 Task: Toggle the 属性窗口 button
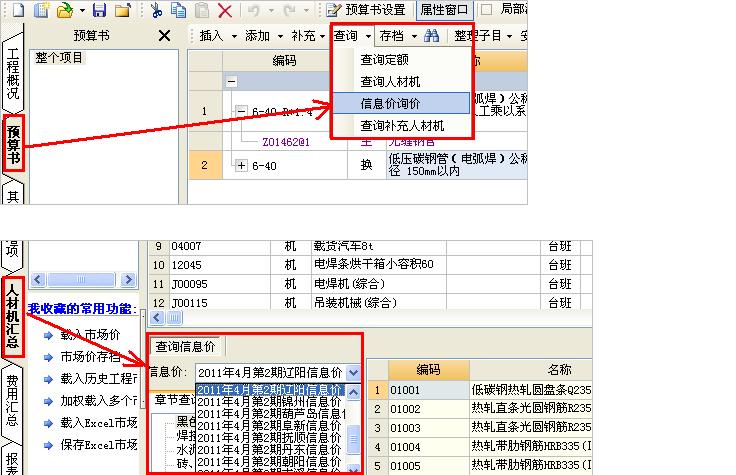445,9
